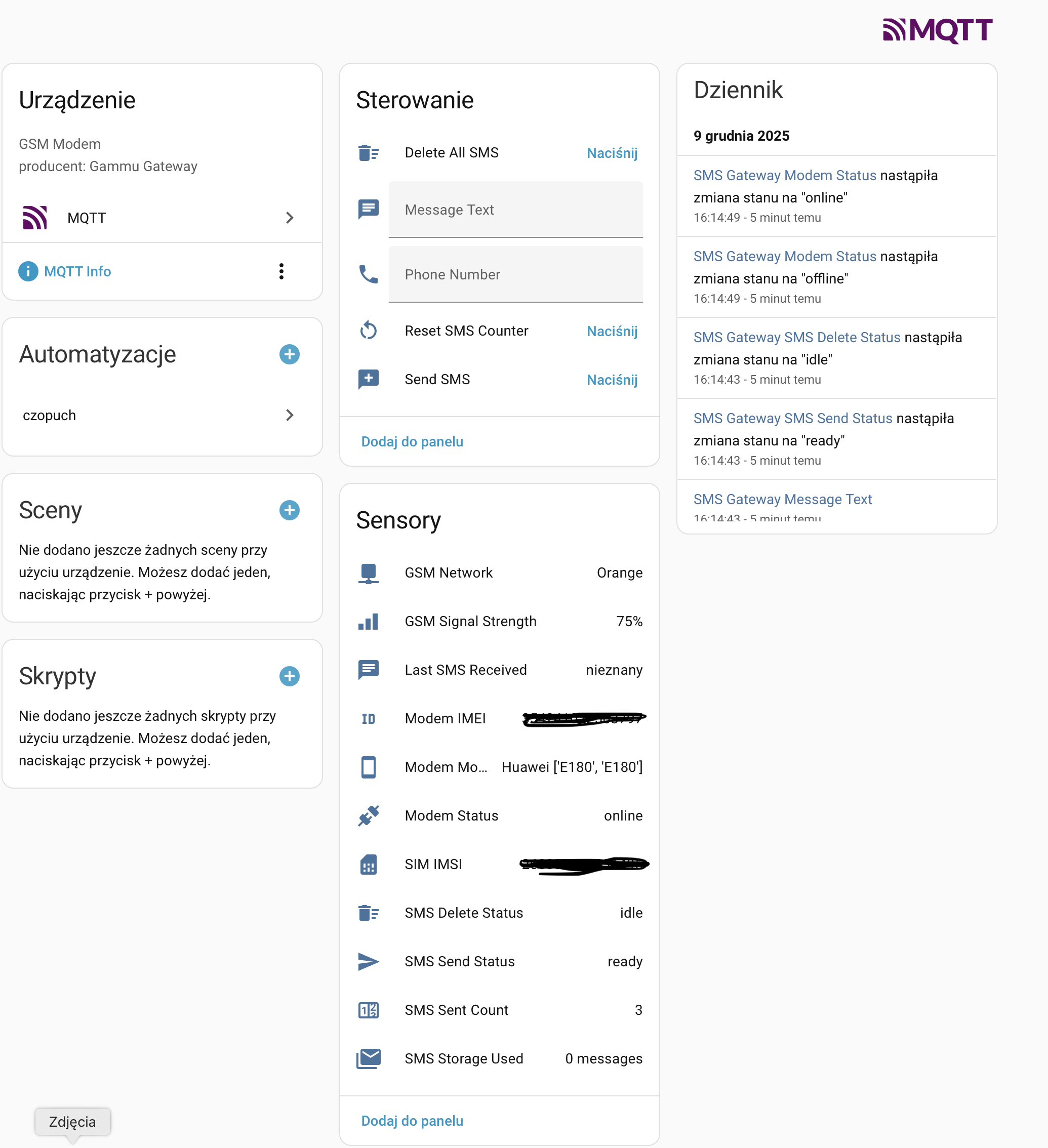The image size is (1048, 1148).
Task: Click the add automation plus icon
Action: point(290,354)
